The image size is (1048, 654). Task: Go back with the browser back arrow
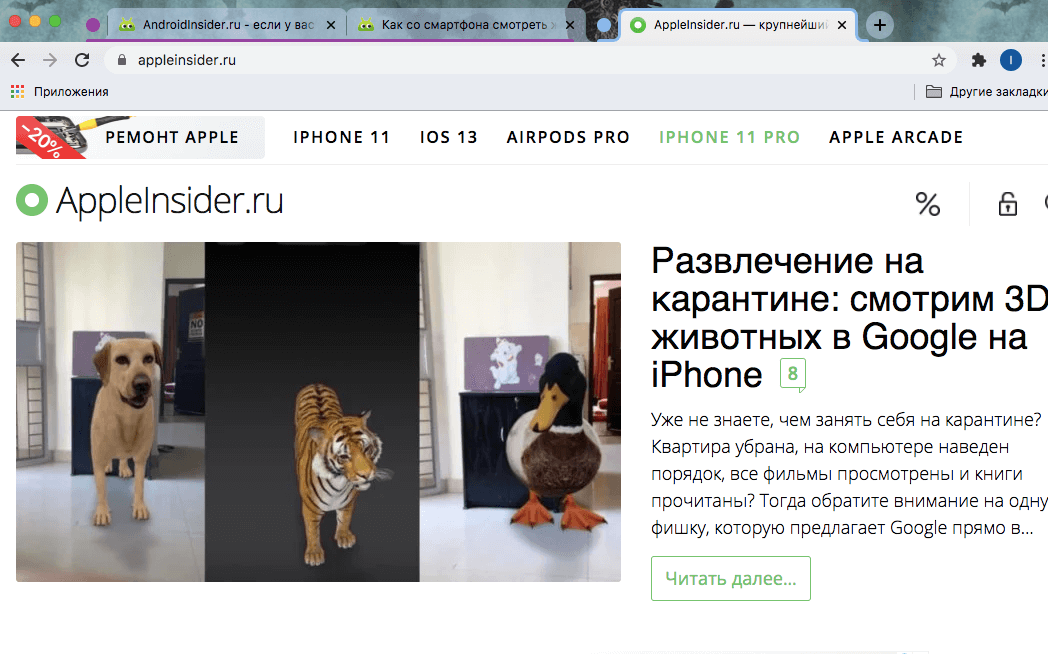tap(18, 60)
